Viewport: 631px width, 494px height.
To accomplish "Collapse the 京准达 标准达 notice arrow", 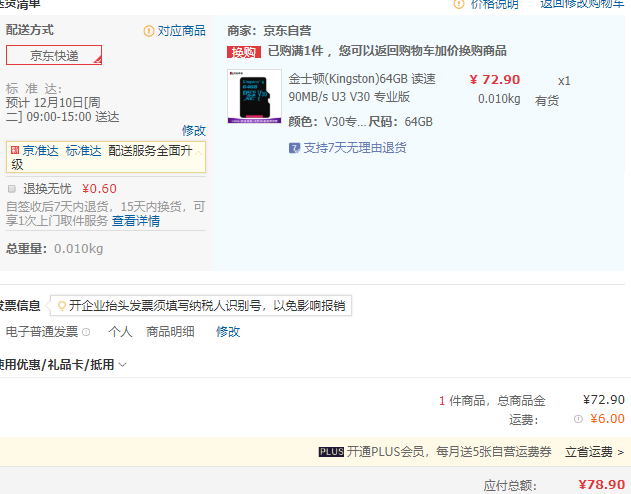I will pyautogui.click(x=198, y=152).
